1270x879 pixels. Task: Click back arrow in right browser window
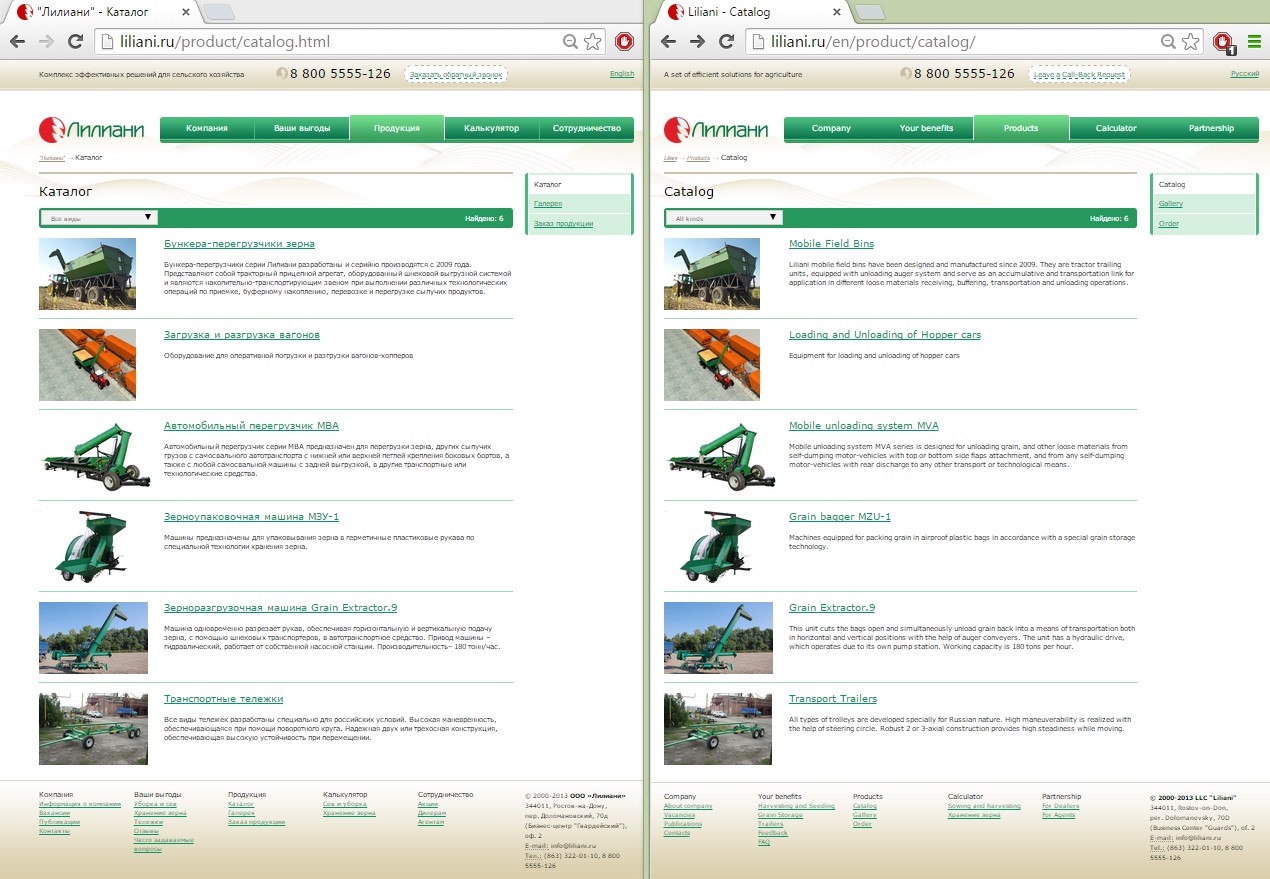[669, 42]
